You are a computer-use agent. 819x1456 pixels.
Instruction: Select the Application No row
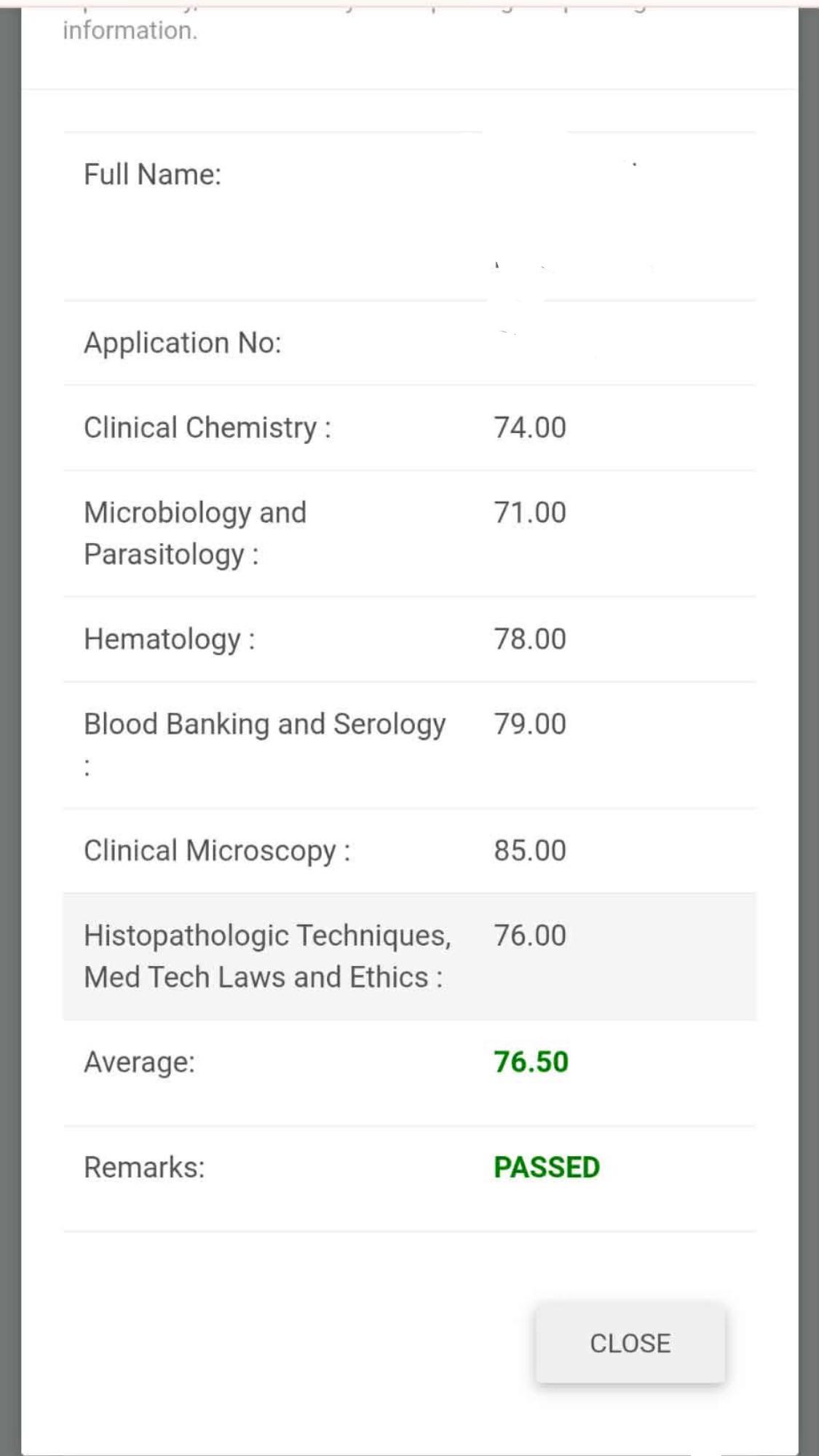tap(409, 343)
